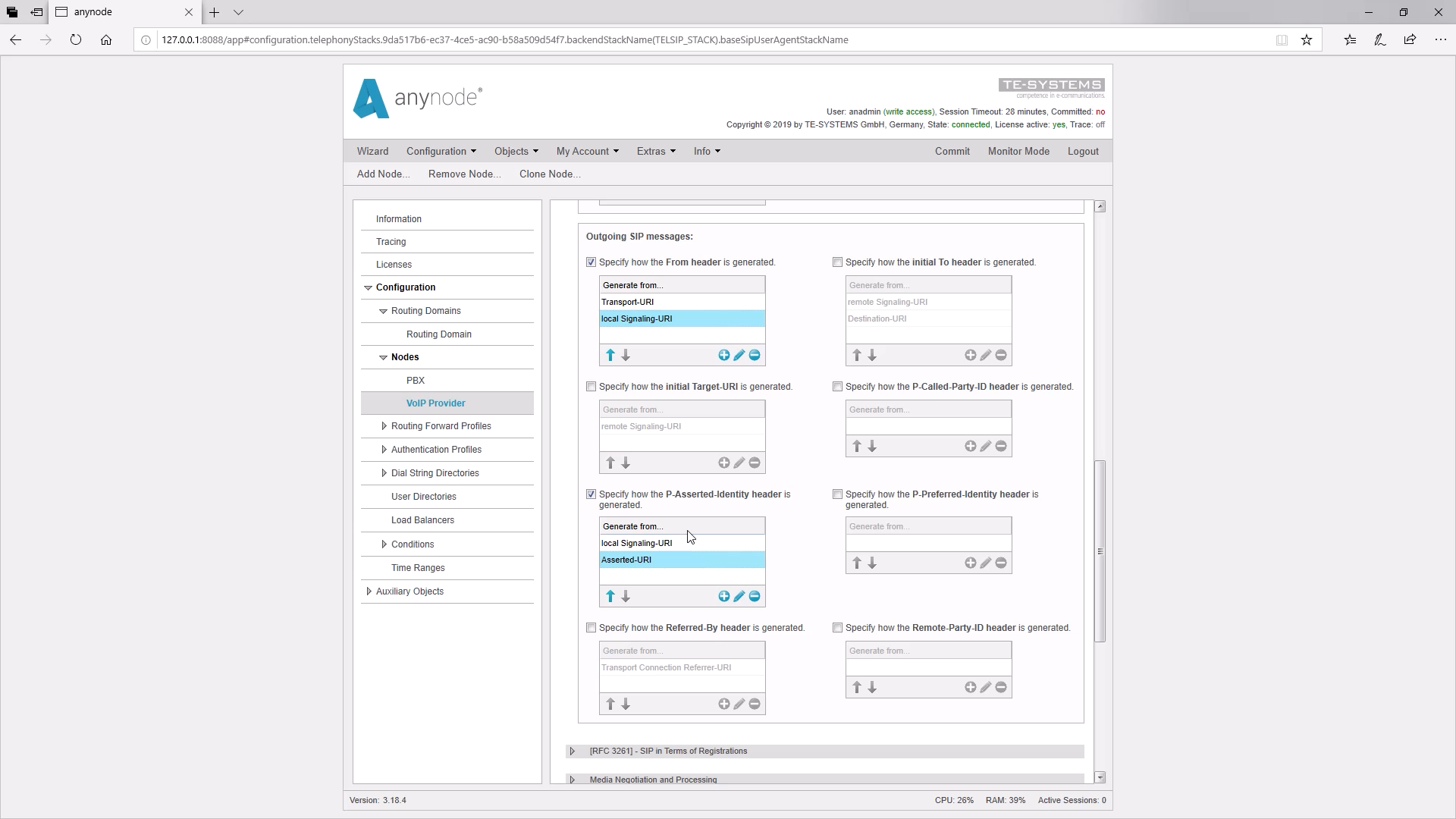Image resolution: width=1456 pixels, height=819 pixels.
Task: Enable P-Preferred-Identity header checkbox
Action: coord(837,494)
